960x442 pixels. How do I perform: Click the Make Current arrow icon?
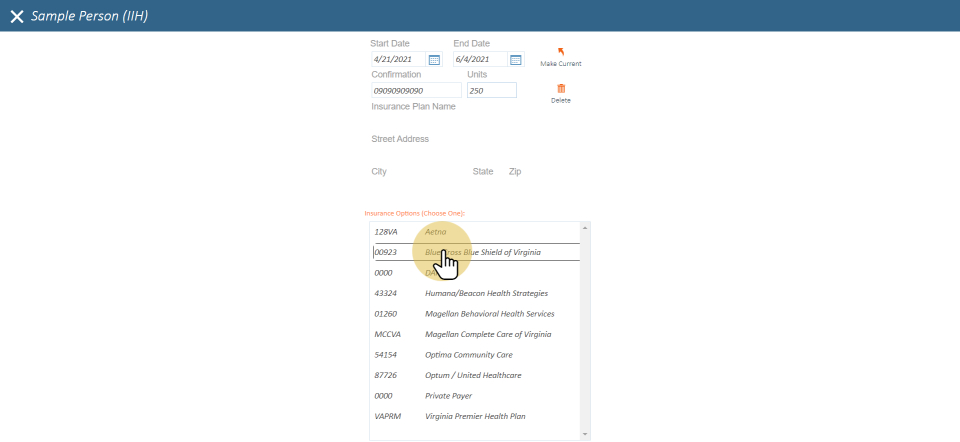(x=560, y=52)
